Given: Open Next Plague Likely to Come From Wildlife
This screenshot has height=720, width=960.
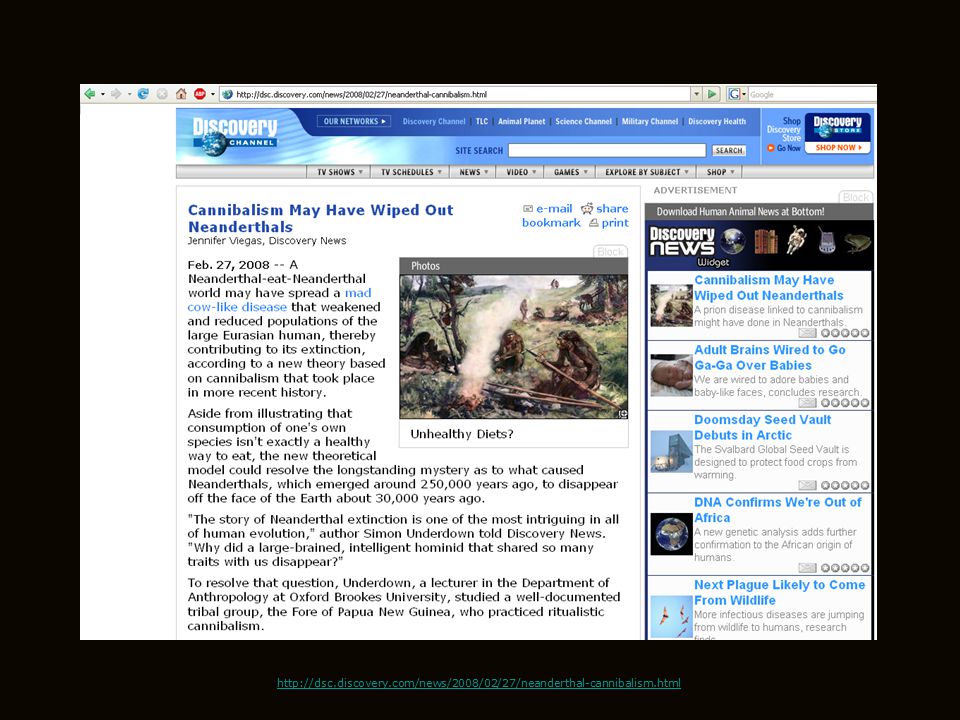Looking at the screenshot, I should pyautogui.click(x=779, y=593).
